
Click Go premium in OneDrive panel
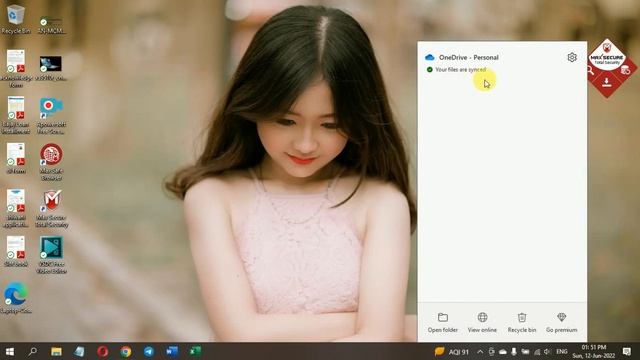click(561, 322)
